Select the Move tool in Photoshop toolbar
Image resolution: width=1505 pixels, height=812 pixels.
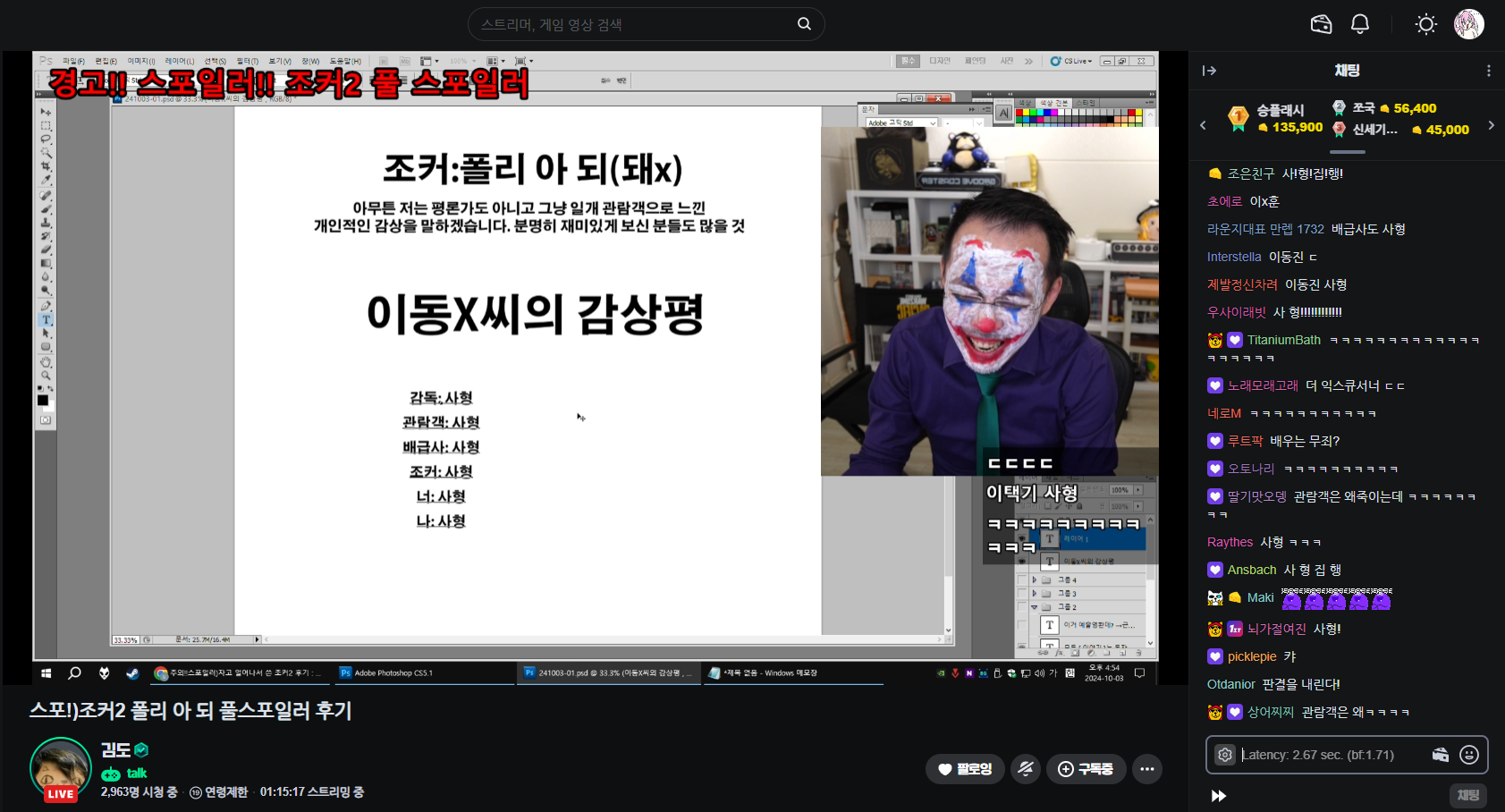pos(46,113)
